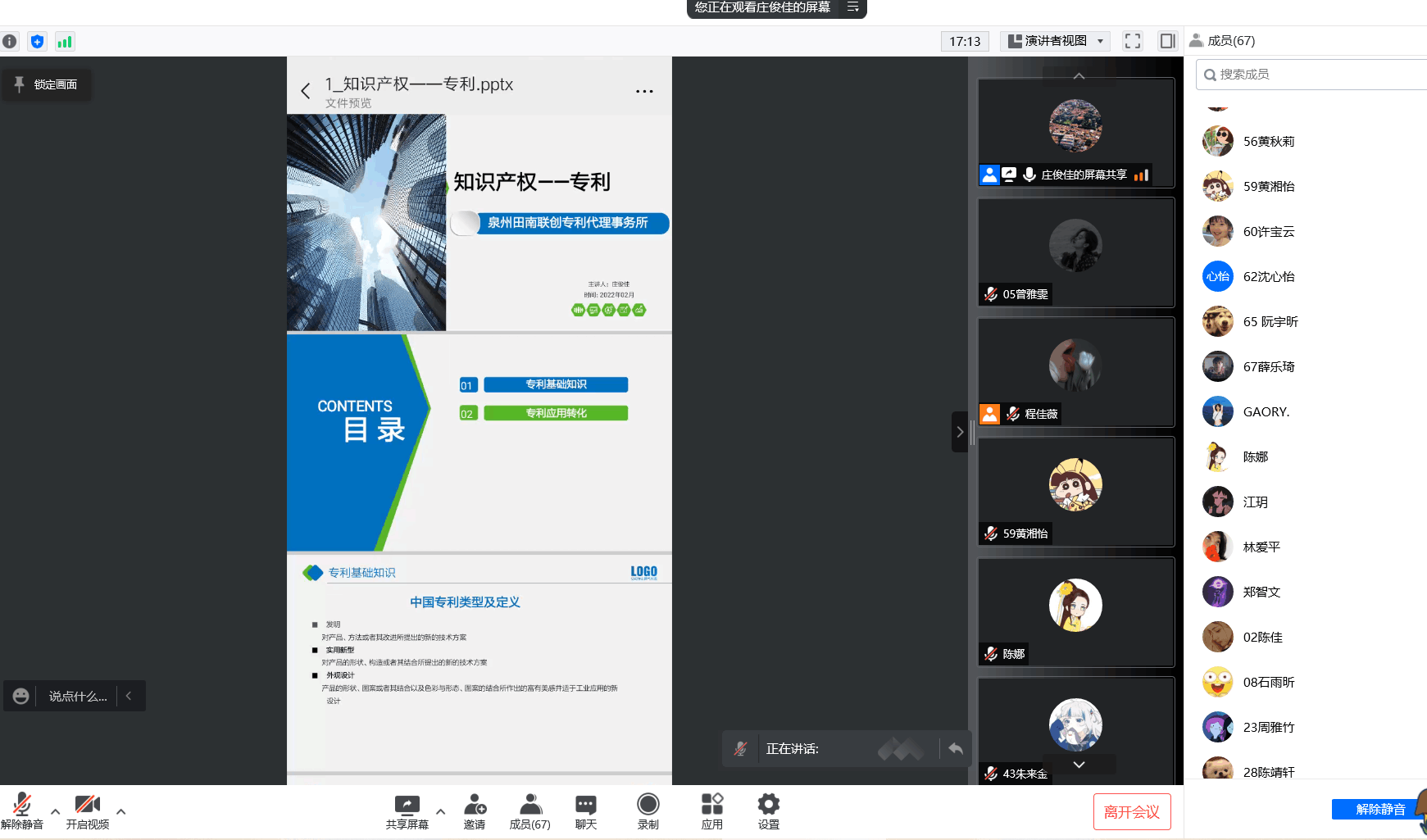Open the Invite (邀请) icon
The image size is (1427, 840).
(x=475, y=811)
